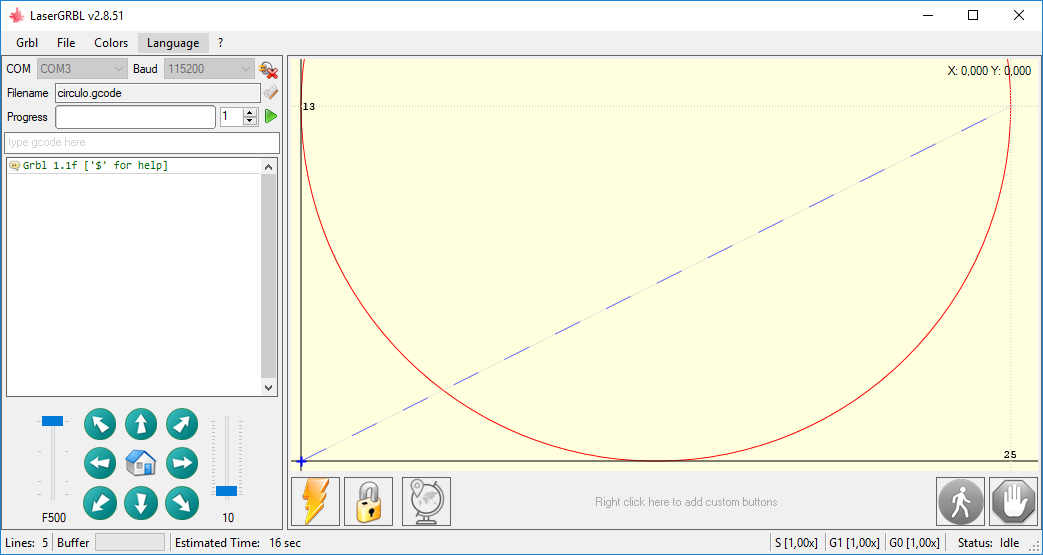Click the LaserGRBL app logo in the title bar
The height and width of the screenshot is (555, 1043).
17,15
